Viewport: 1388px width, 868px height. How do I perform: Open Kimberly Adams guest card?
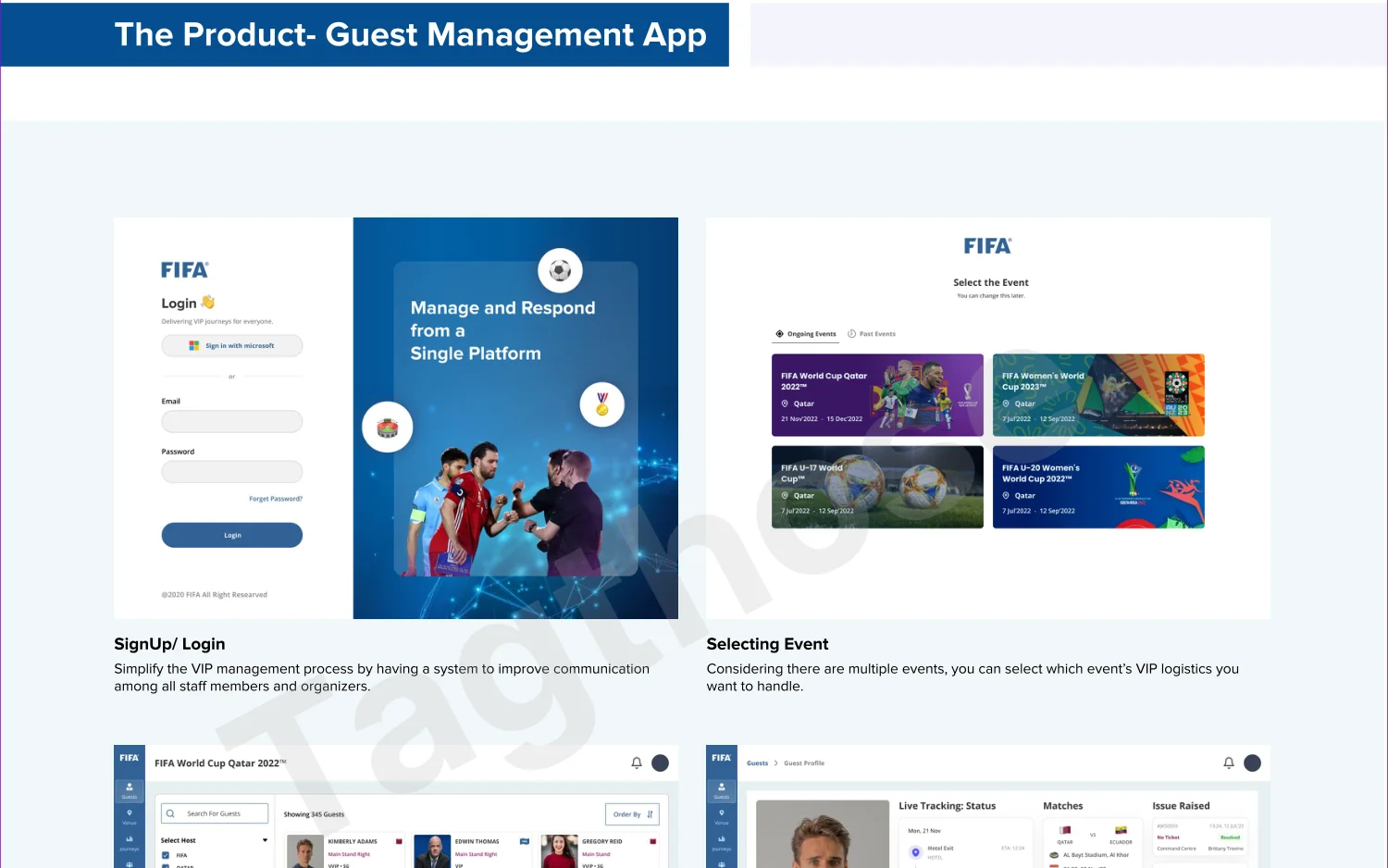344,851
